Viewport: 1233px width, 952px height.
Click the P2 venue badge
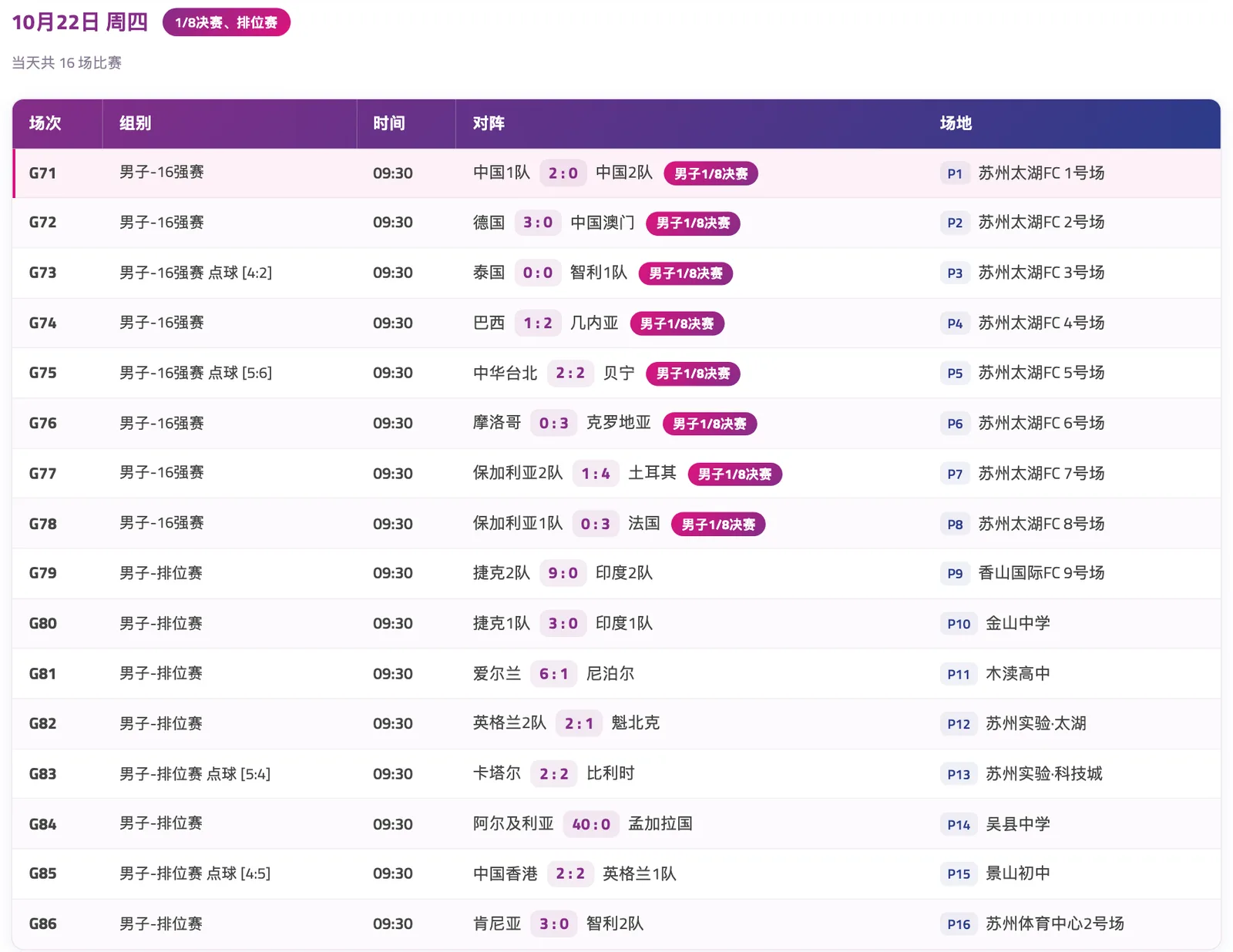tap(955, 223)
